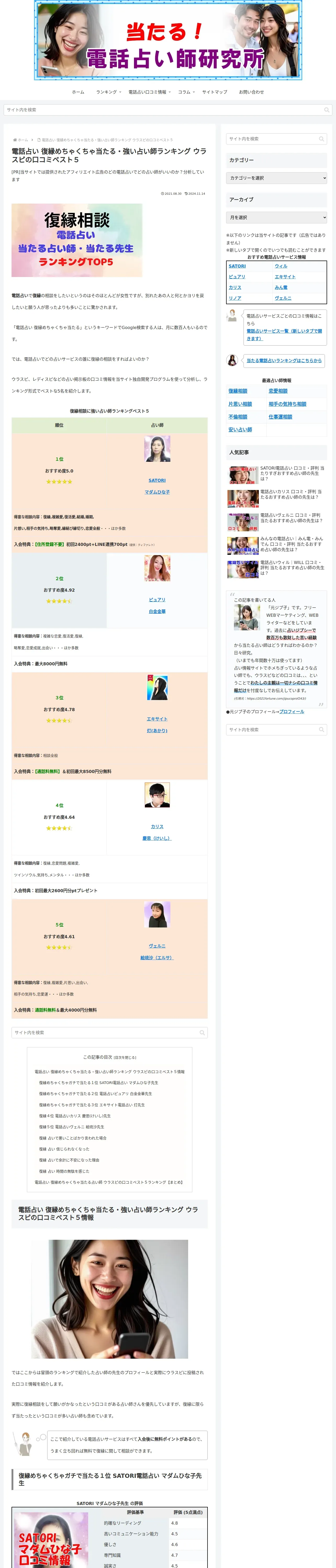Click the ピュアリ fortune teller photo in rank 2

pyautogui.click(x=157, y=568)
